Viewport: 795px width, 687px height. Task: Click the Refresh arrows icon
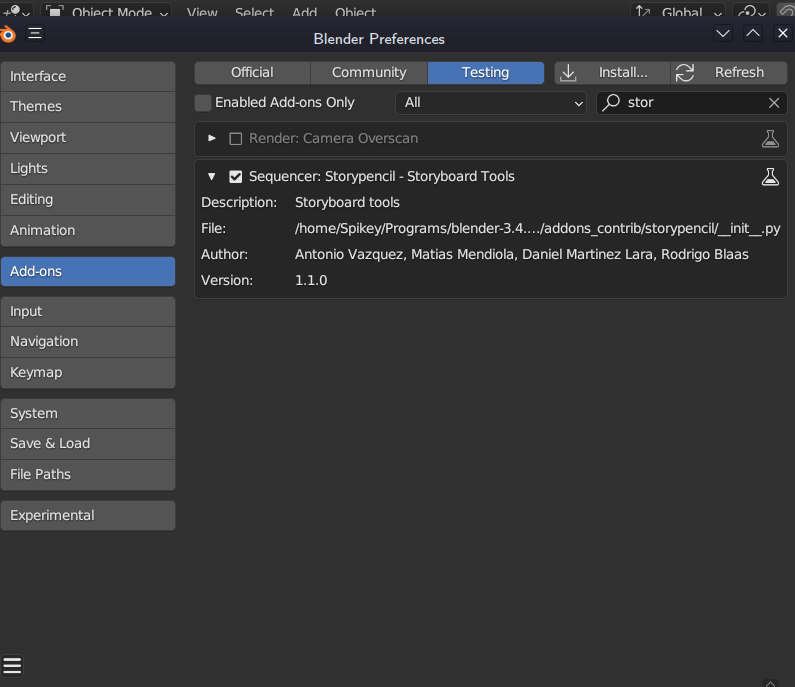click(685, 73)
